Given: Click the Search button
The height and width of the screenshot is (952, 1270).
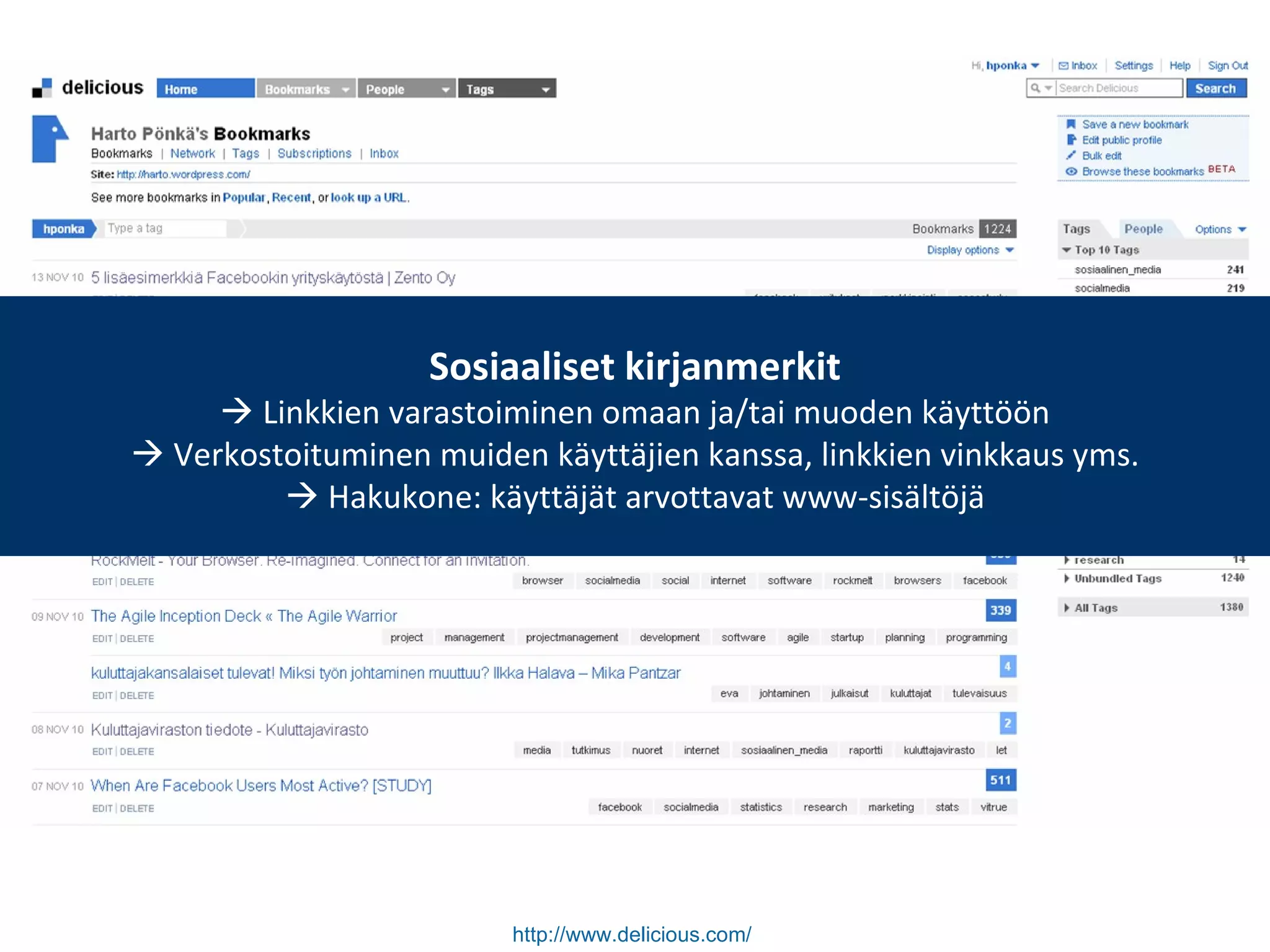Looking at the screenshot, I should pos(1216,89).
